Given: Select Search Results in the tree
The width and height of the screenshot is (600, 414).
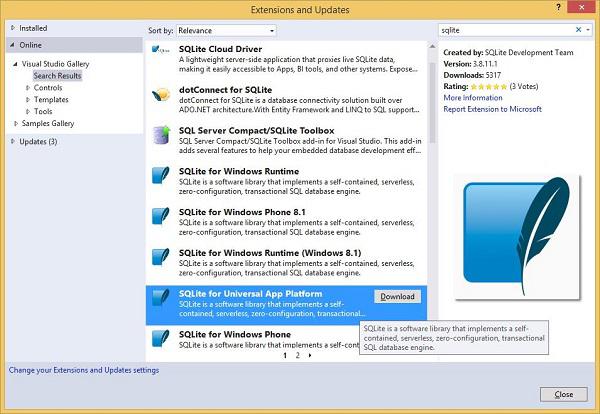Looking at the screenshot, I should [57, 76].
